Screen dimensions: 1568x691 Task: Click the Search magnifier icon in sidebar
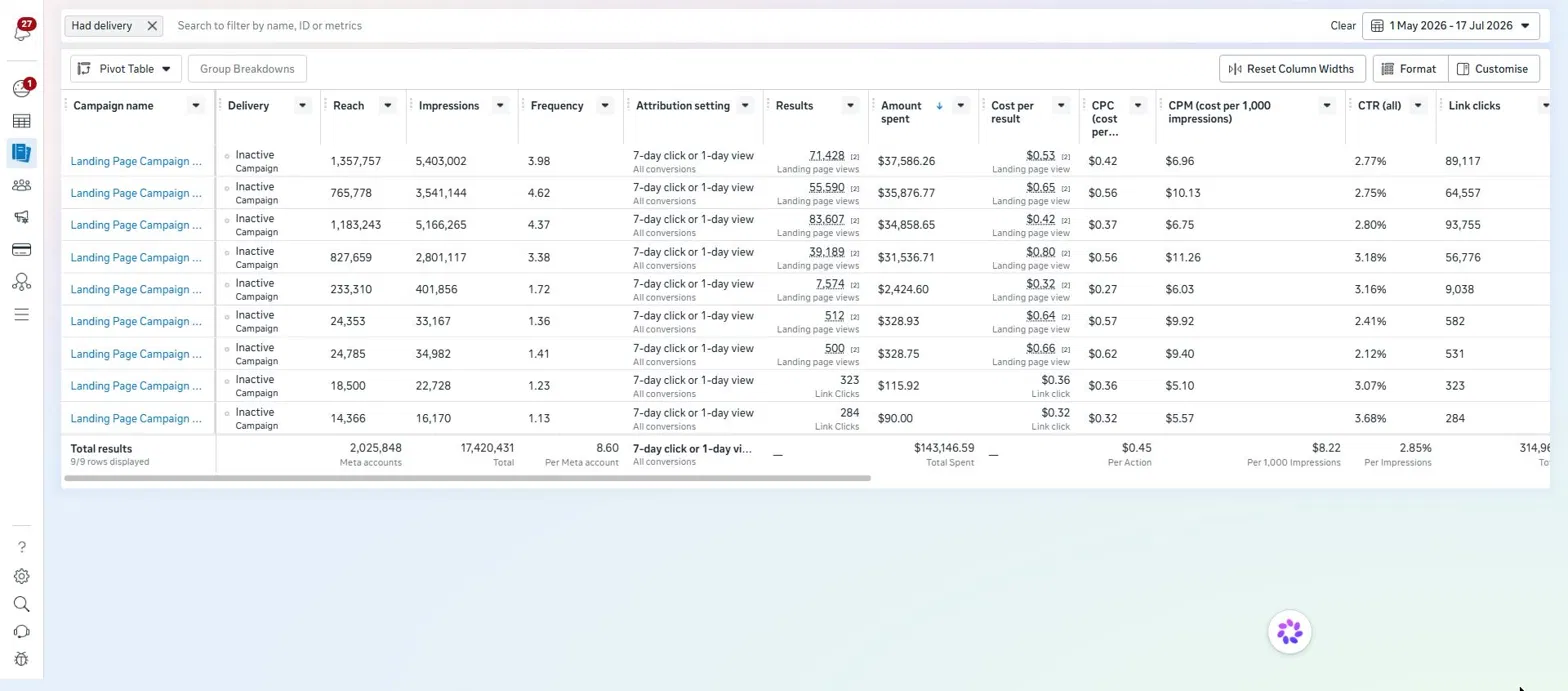click(22, 604)
